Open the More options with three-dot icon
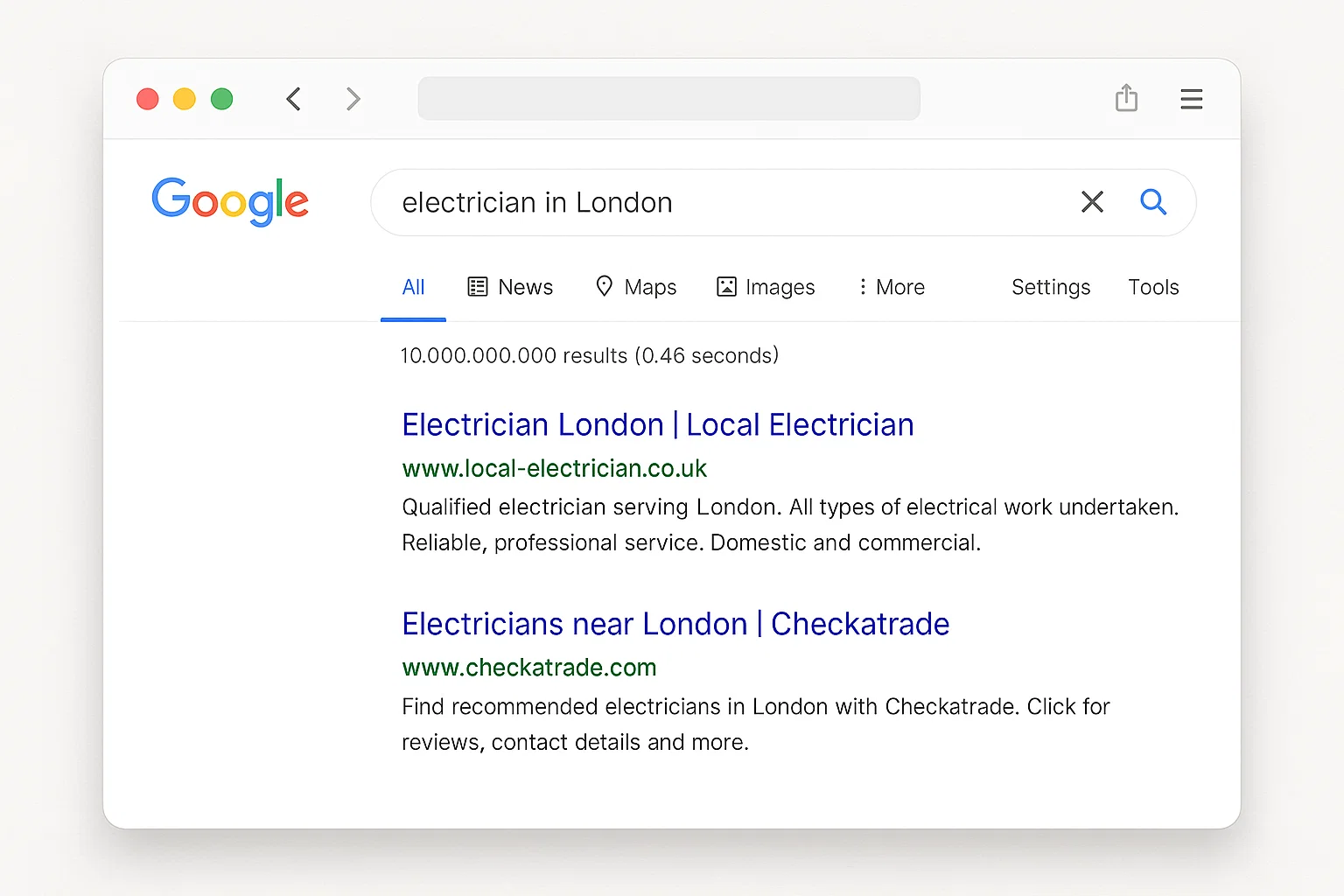 (863, 286)
